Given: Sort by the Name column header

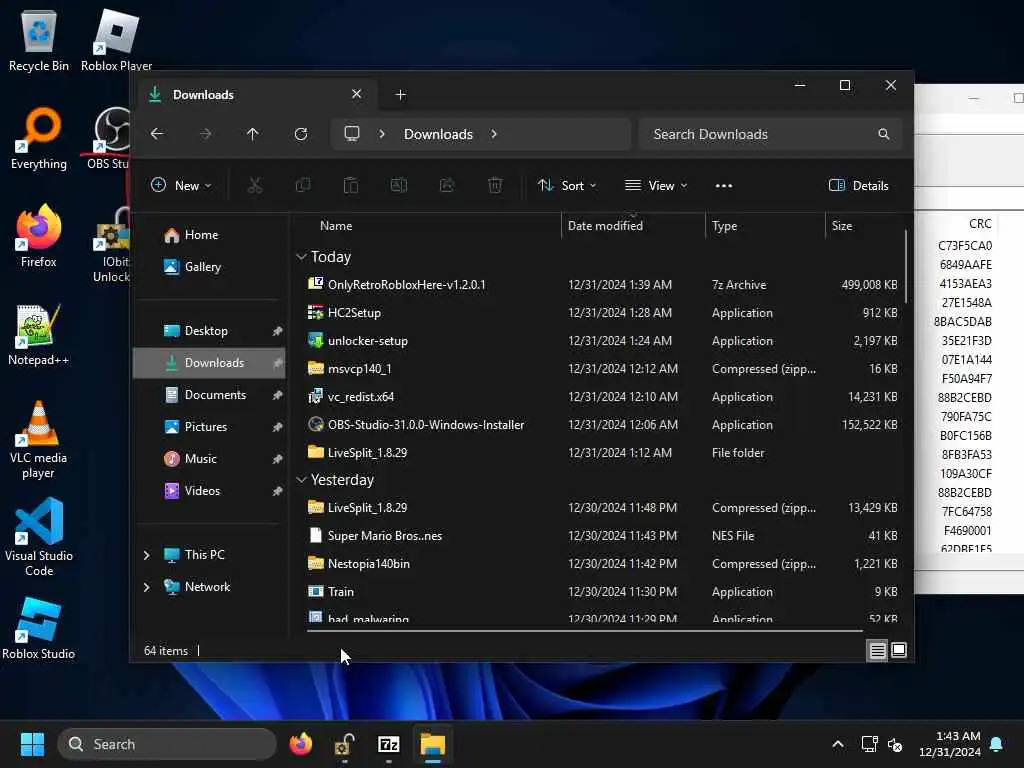Looking at the screenshot, I should 336,225.
